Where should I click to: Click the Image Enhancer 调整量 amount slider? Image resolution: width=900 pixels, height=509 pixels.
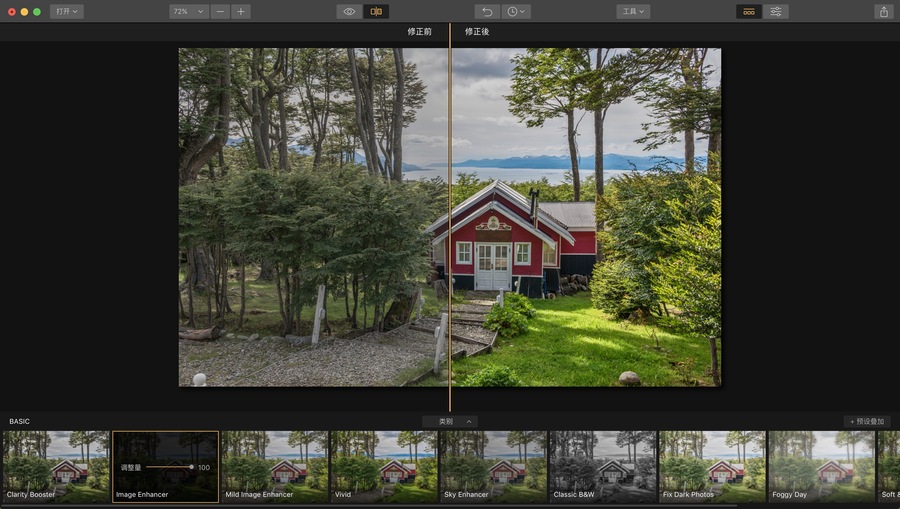169,467
